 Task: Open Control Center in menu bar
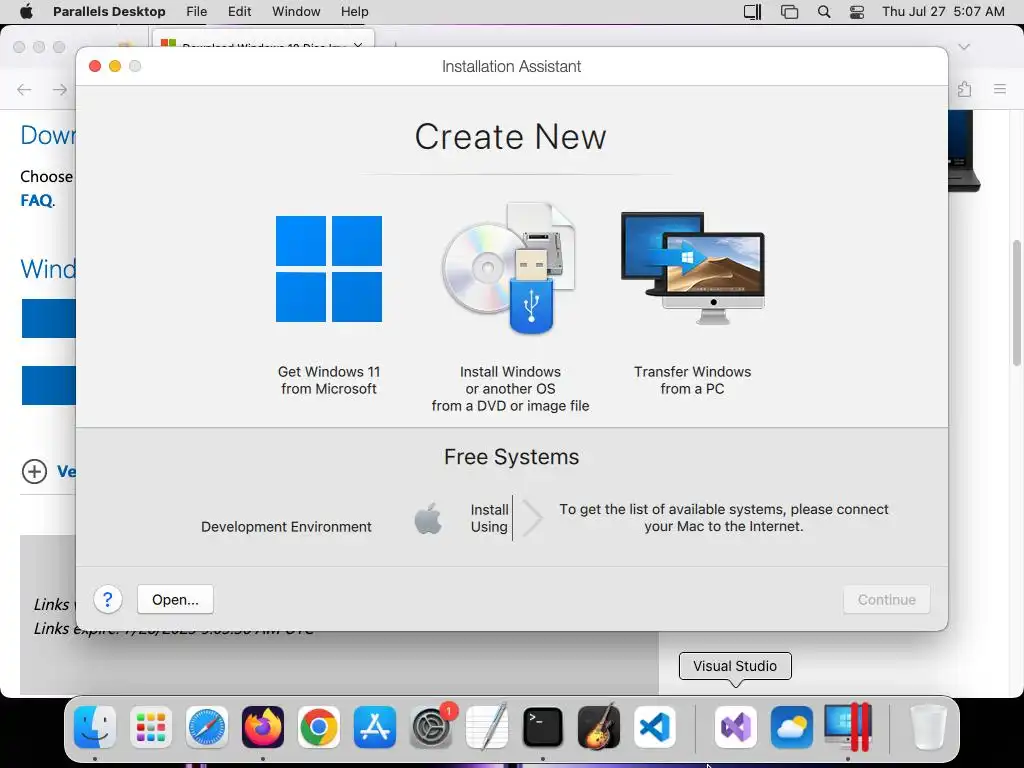pos(857,12)
